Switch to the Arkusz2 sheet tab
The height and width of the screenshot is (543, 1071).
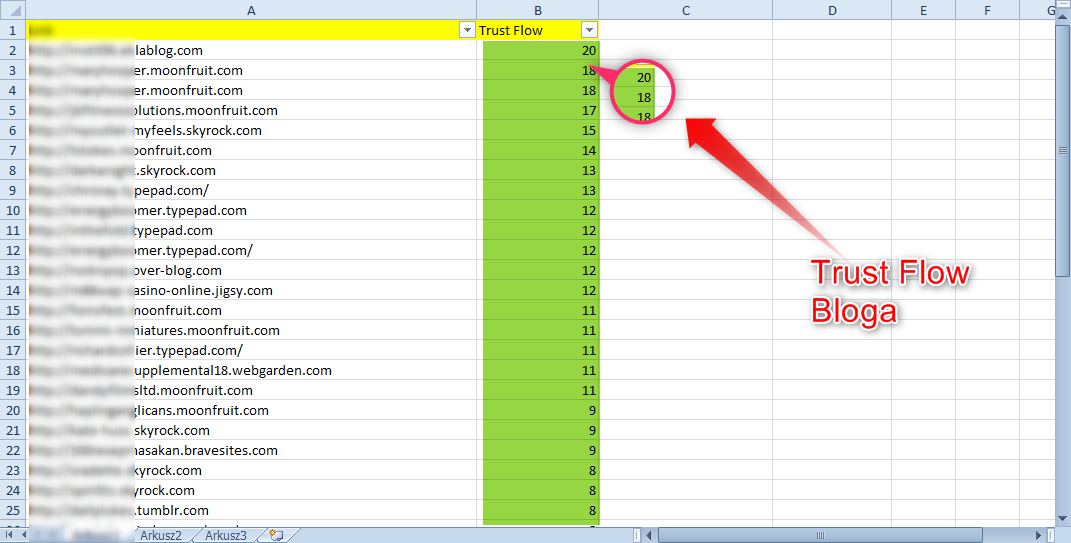tap(161, 535)
